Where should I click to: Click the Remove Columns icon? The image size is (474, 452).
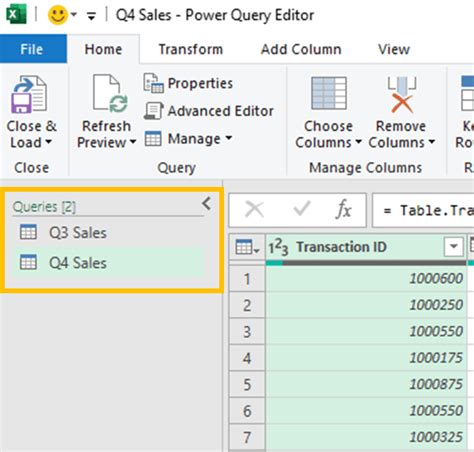[402, 95]
